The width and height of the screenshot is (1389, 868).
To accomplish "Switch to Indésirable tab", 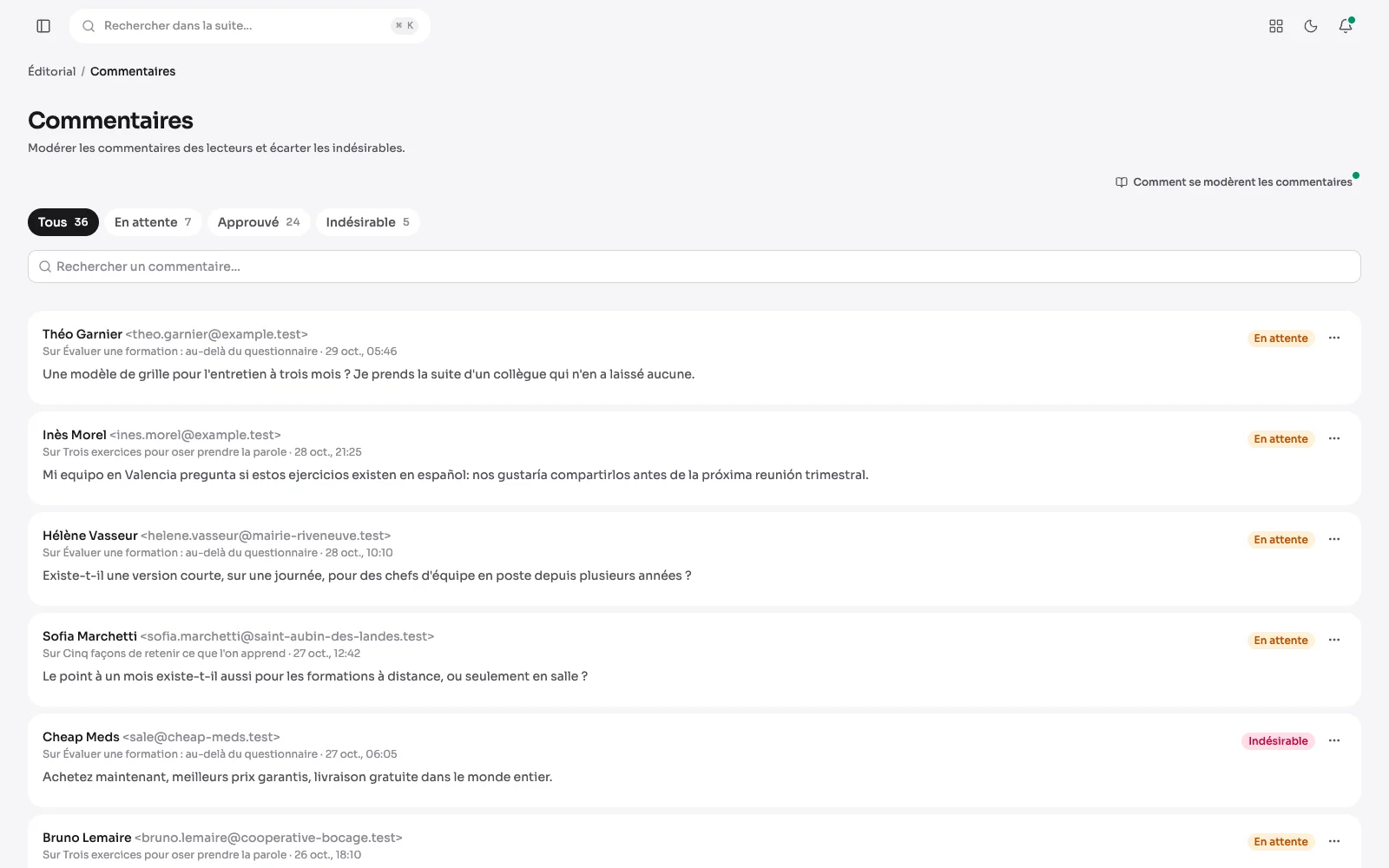I will tap(367, 222).
